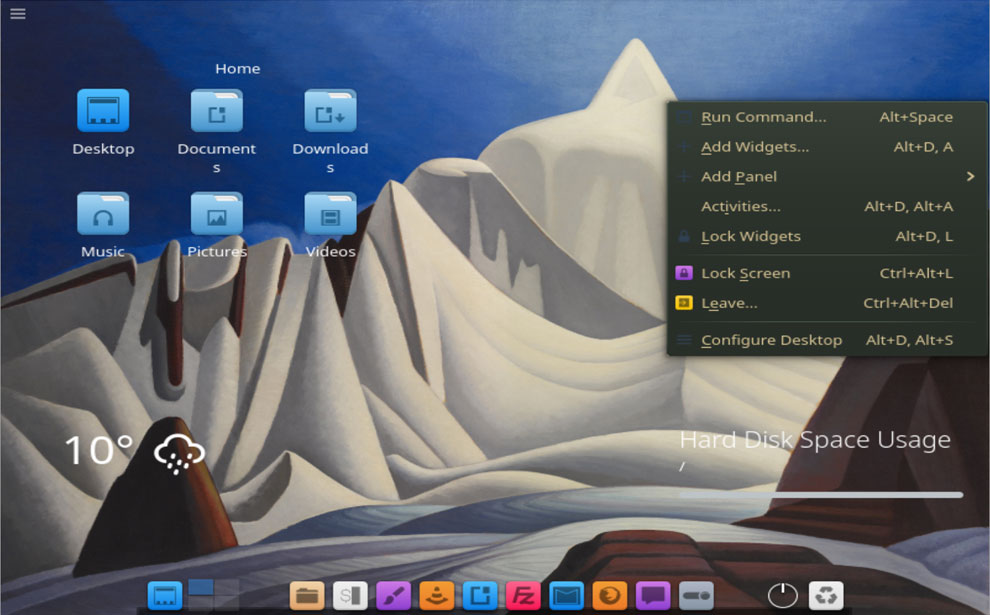Open the Videos folder icon
Viewport: 990px width, 615px height.
pos(330,213)
